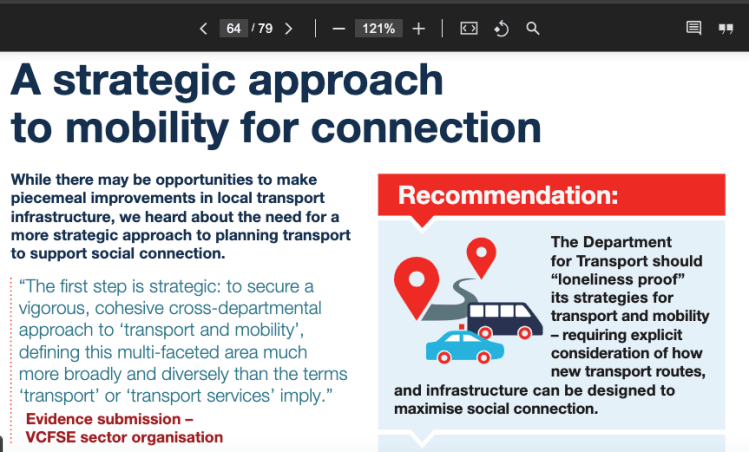This screenshot has width=749, height=452.
Task: Edit the current page number field
Action: click(x=233, y=28)
